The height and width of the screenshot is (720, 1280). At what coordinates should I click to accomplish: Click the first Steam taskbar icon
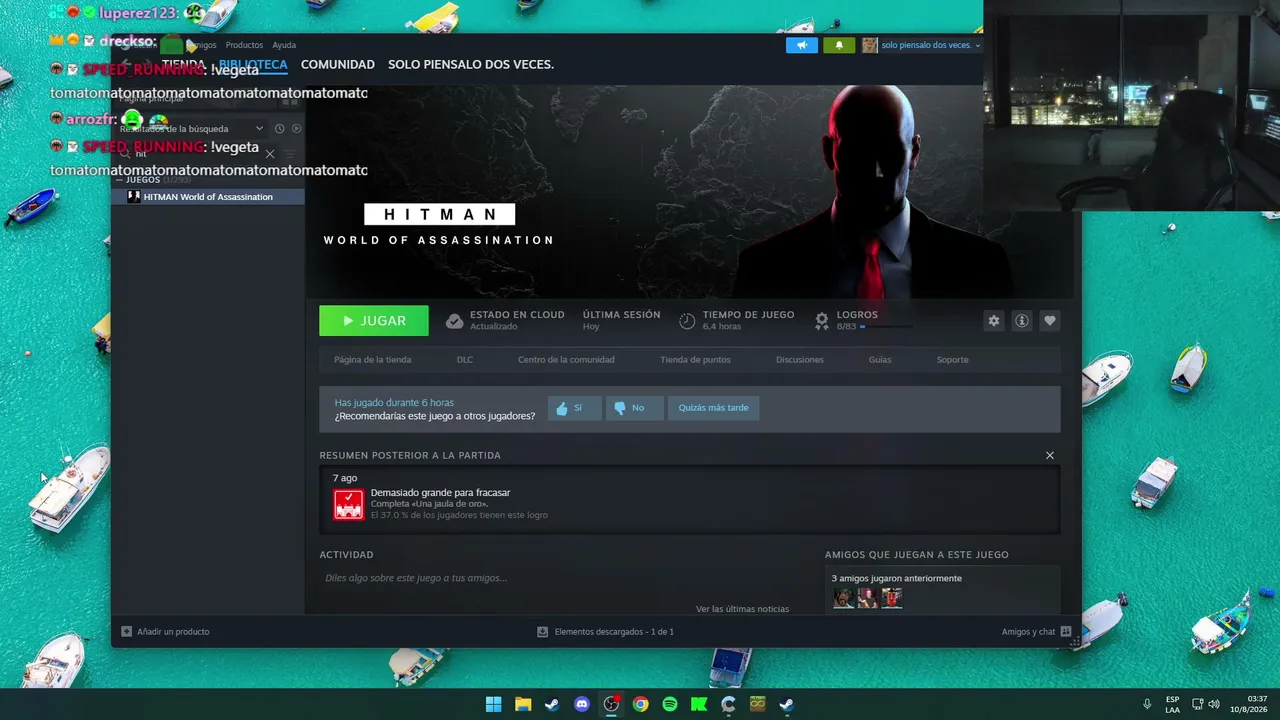pos(552,704)
